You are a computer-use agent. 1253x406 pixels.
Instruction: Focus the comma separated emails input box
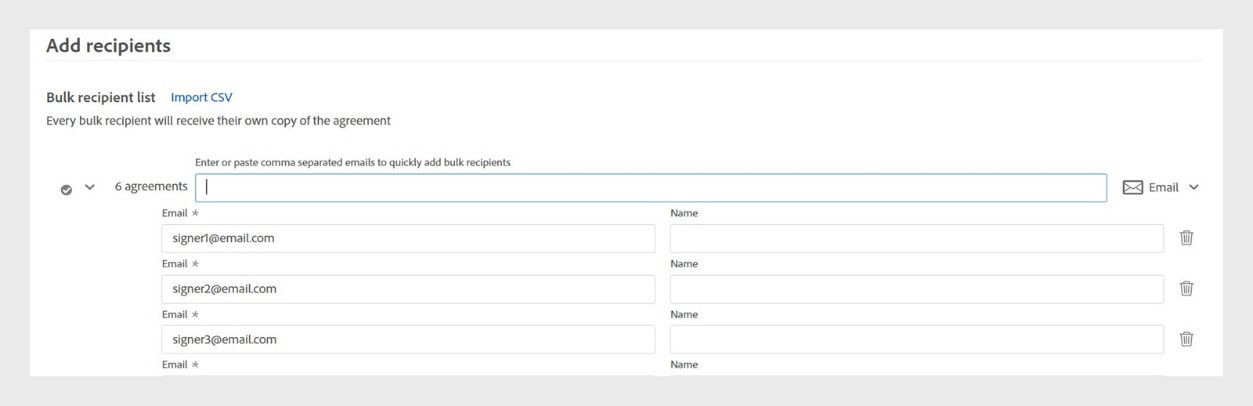(650, 188)
